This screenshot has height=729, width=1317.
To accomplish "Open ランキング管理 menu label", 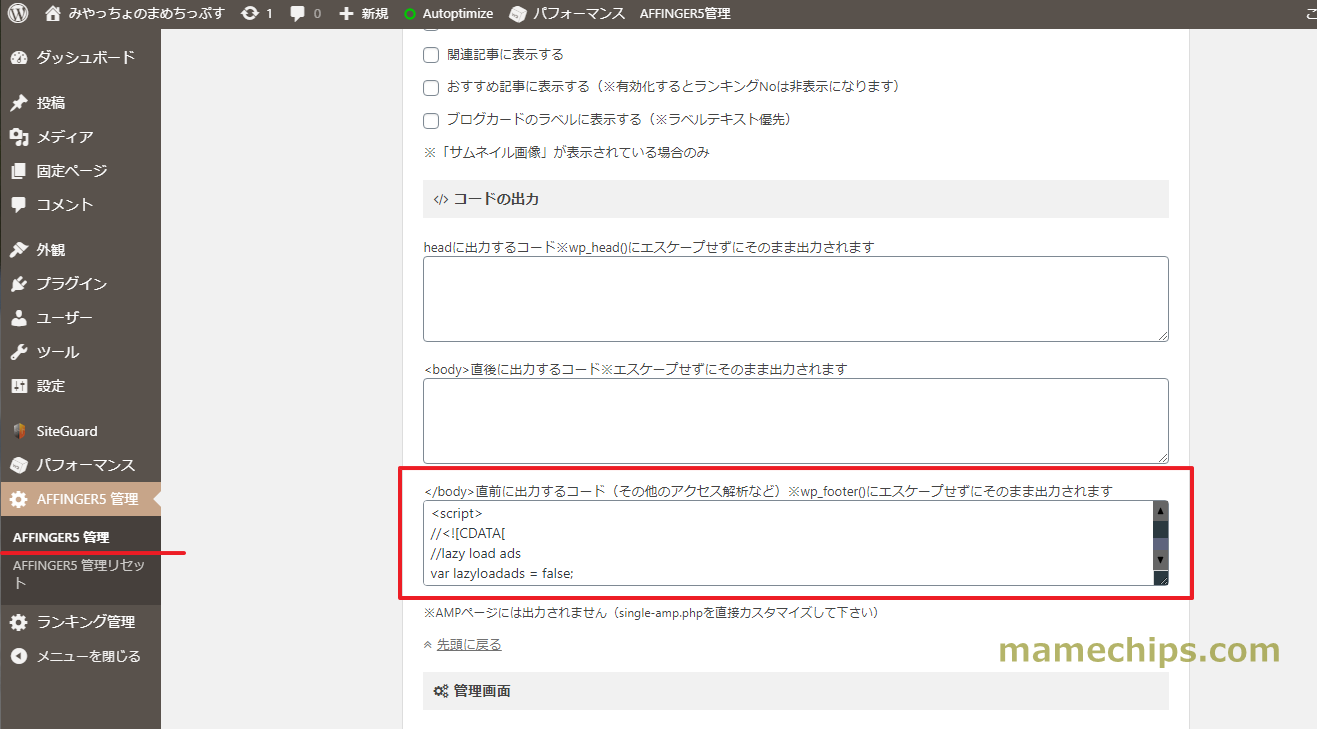I will click(86, 622).
